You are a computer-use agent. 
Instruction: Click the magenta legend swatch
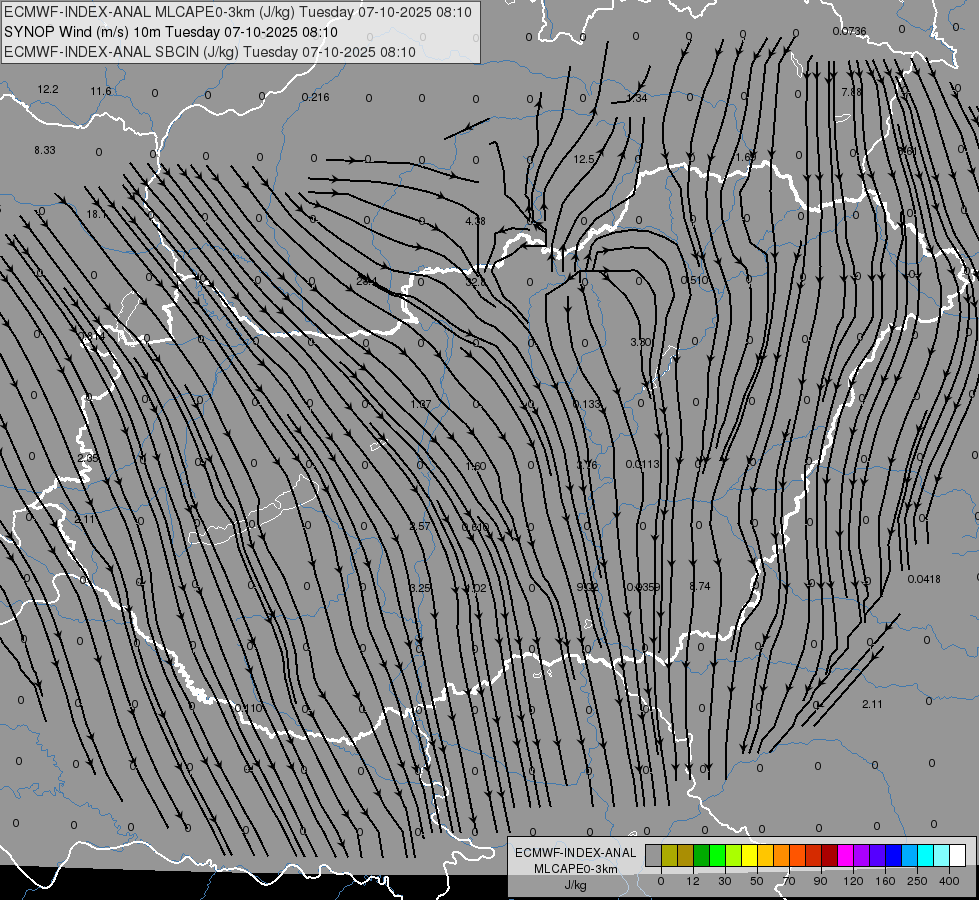pyautogui.click(x=845, y=855)
